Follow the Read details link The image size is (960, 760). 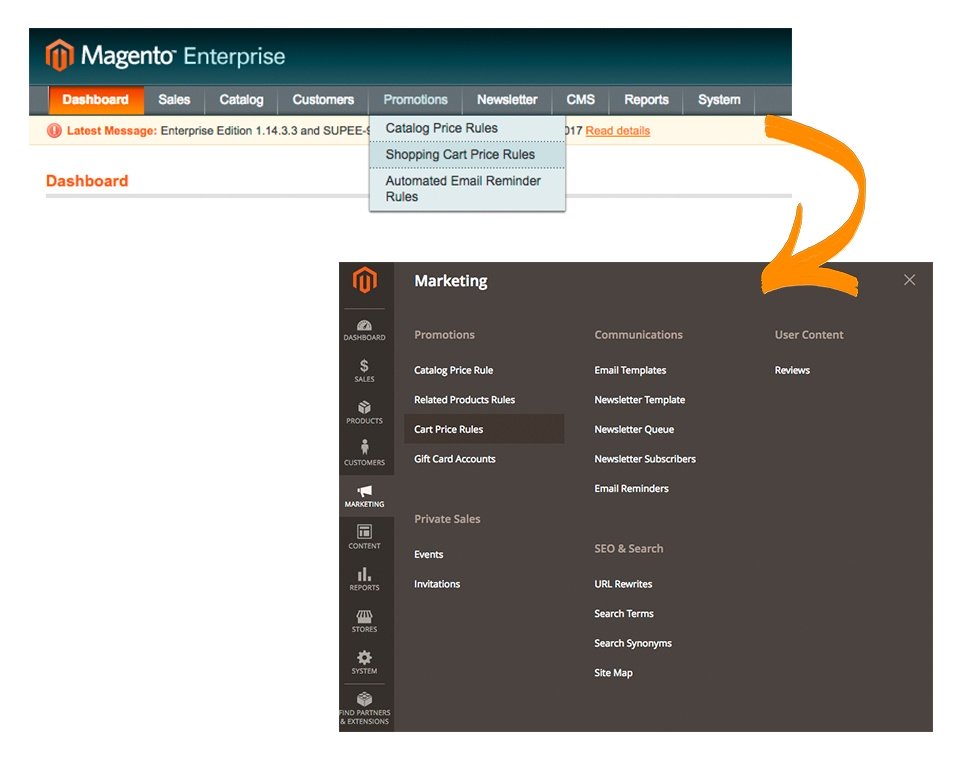[618, 130]
